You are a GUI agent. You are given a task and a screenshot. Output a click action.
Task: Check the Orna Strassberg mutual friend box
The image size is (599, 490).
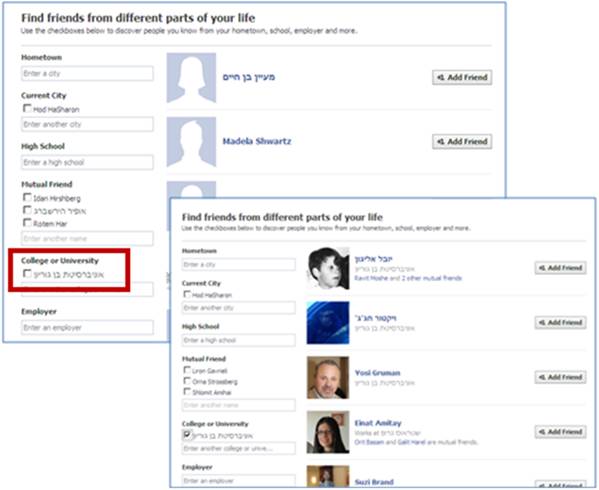187,381
